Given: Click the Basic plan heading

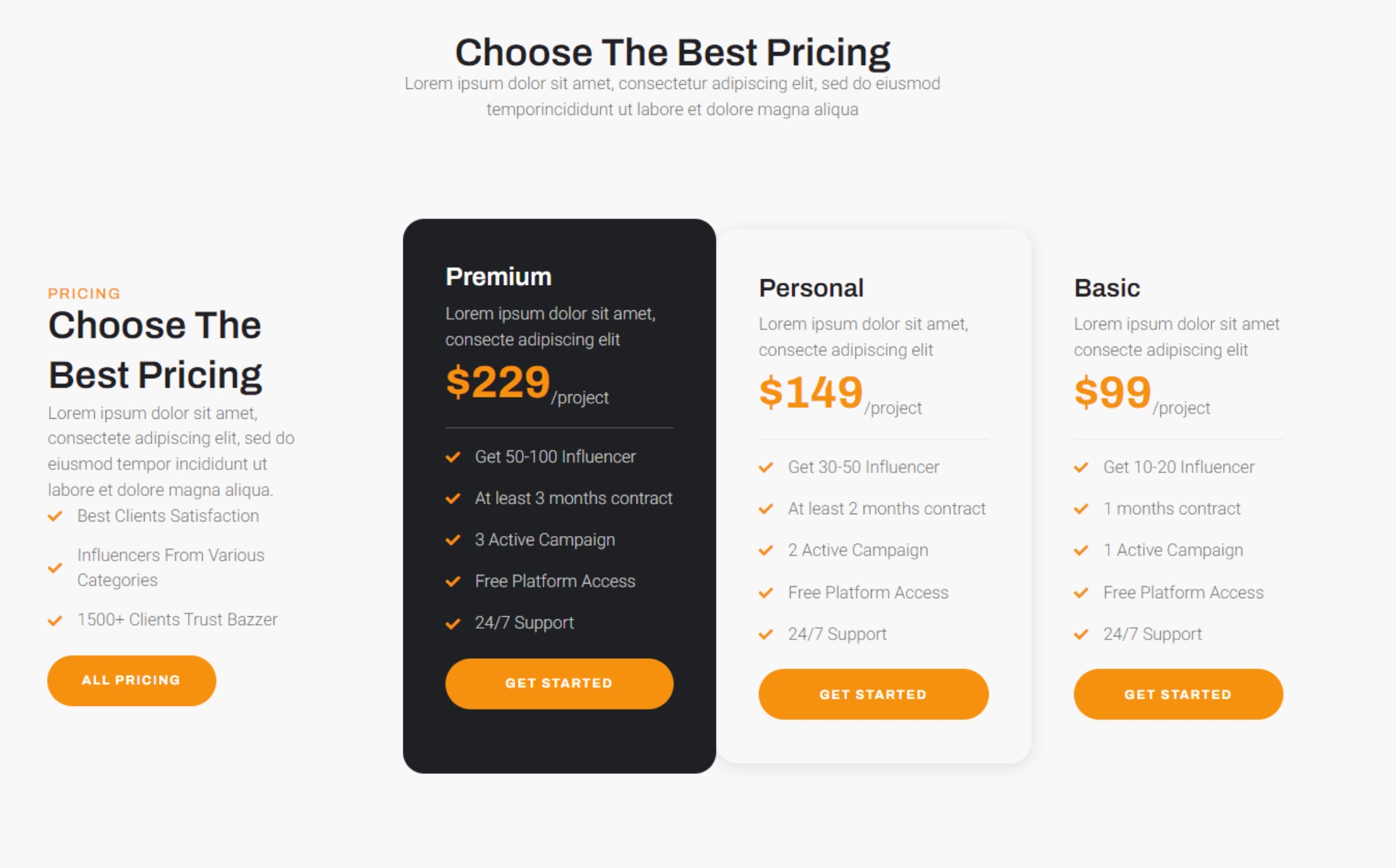Looking at the screenshot, I should [x=1107, y=288].
